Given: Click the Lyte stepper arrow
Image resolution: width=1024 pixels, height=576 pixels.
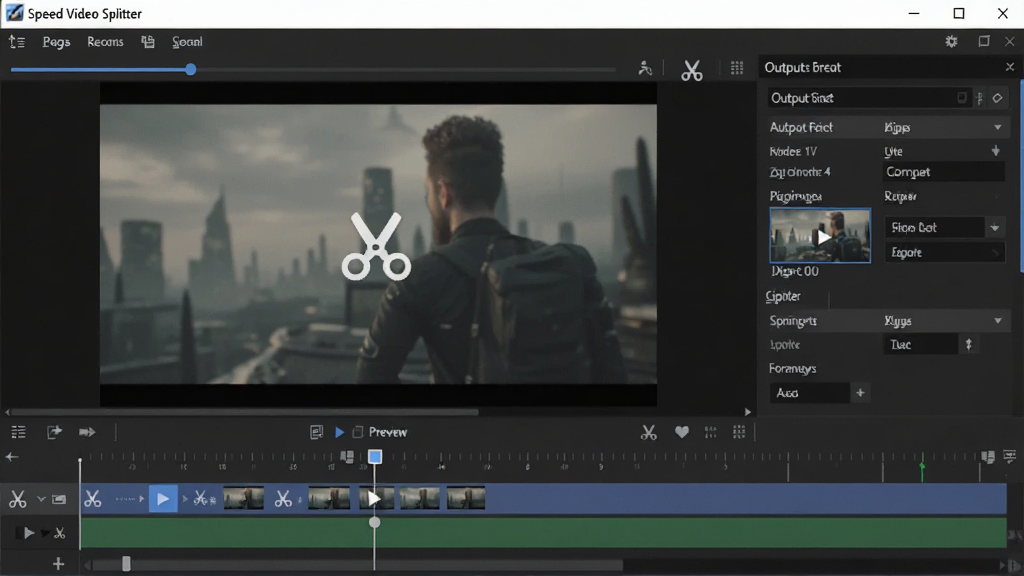Looking at the screenshot, I should tap(996, 151).
